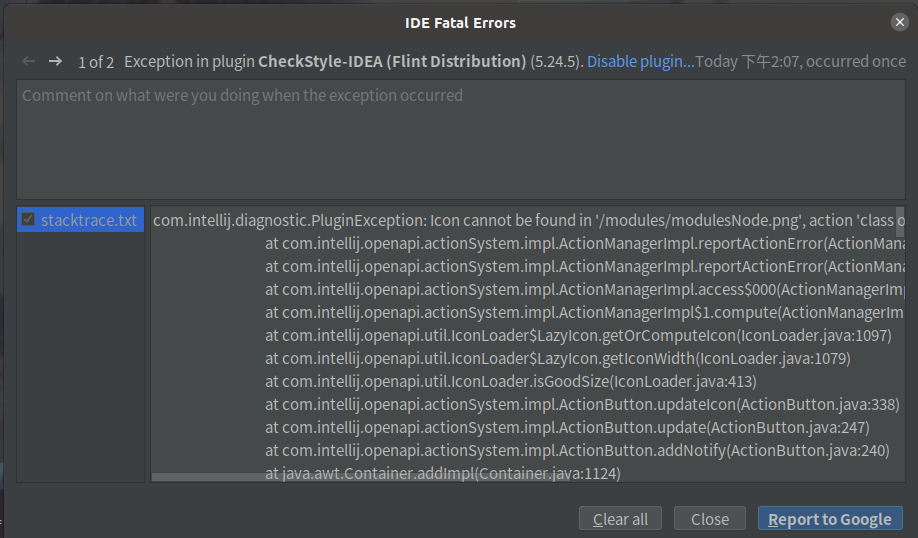This screenshot has height=538, width=918.
Task: Click the '1 of 2' error counter
Action: (x=96, y=62)
